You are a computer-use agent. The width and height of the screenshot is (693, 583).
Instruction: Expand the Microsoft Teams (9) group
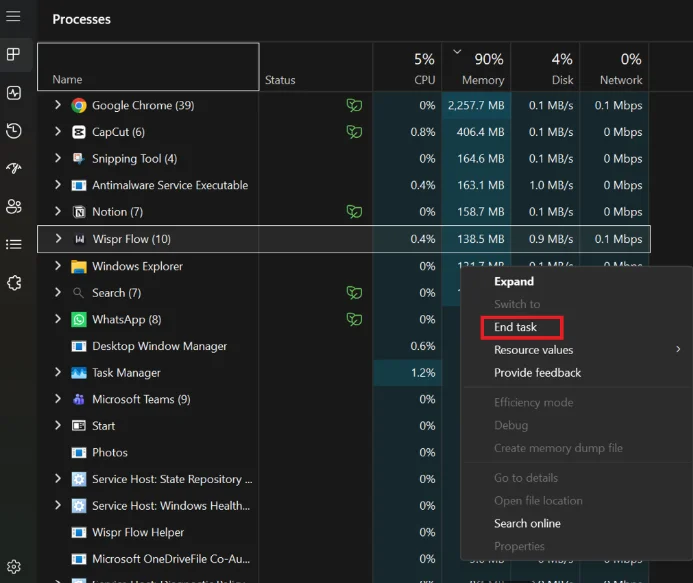point(58,399)
